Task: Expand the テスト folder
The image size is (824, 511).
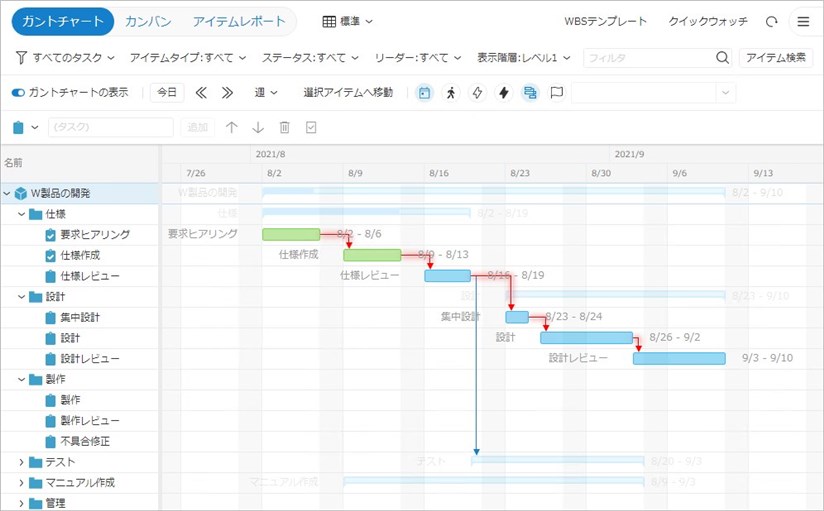Action: pos(22,462)
